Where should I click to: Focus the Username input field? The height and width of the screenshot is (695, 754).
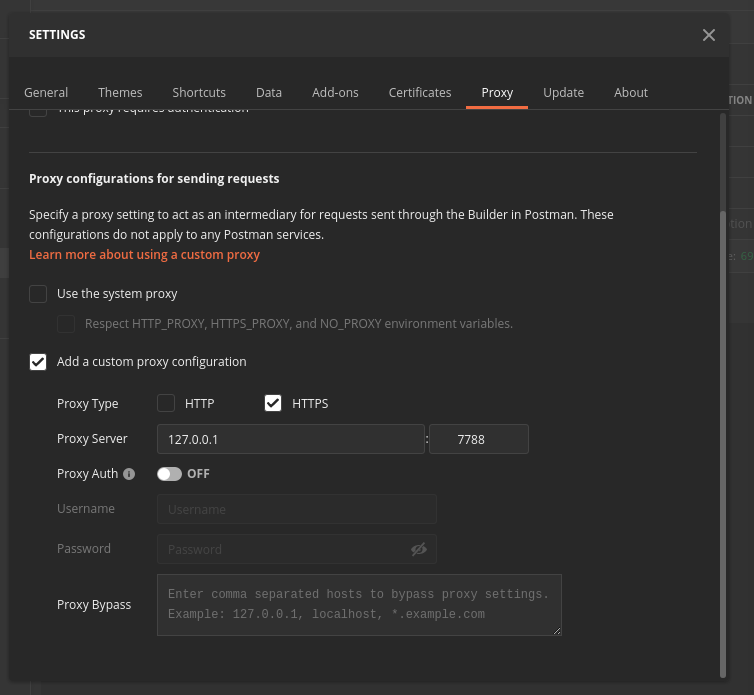297,509
